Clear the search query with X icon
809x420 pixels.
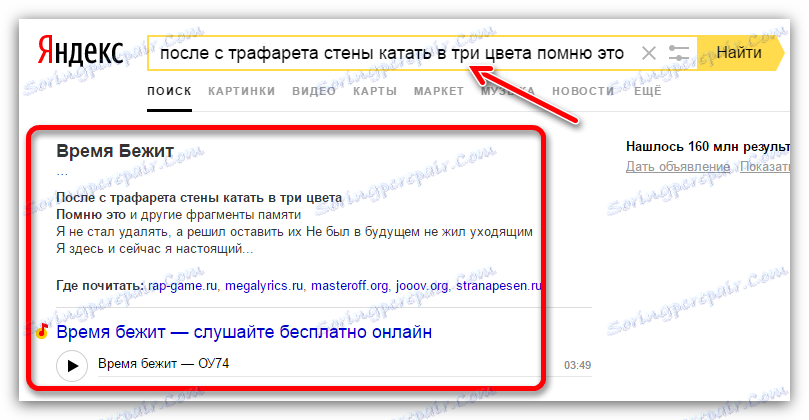point(649,53)
